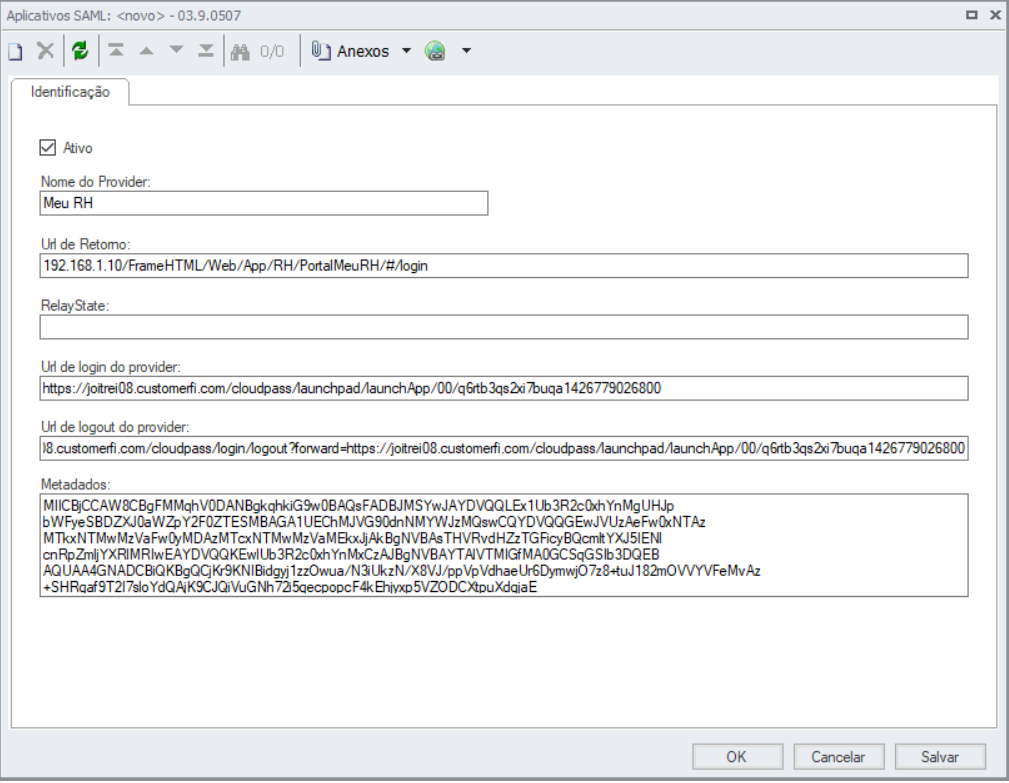Click the Url de Retorno field
This screenshot has height=783, width=1009.
(504, 266)
